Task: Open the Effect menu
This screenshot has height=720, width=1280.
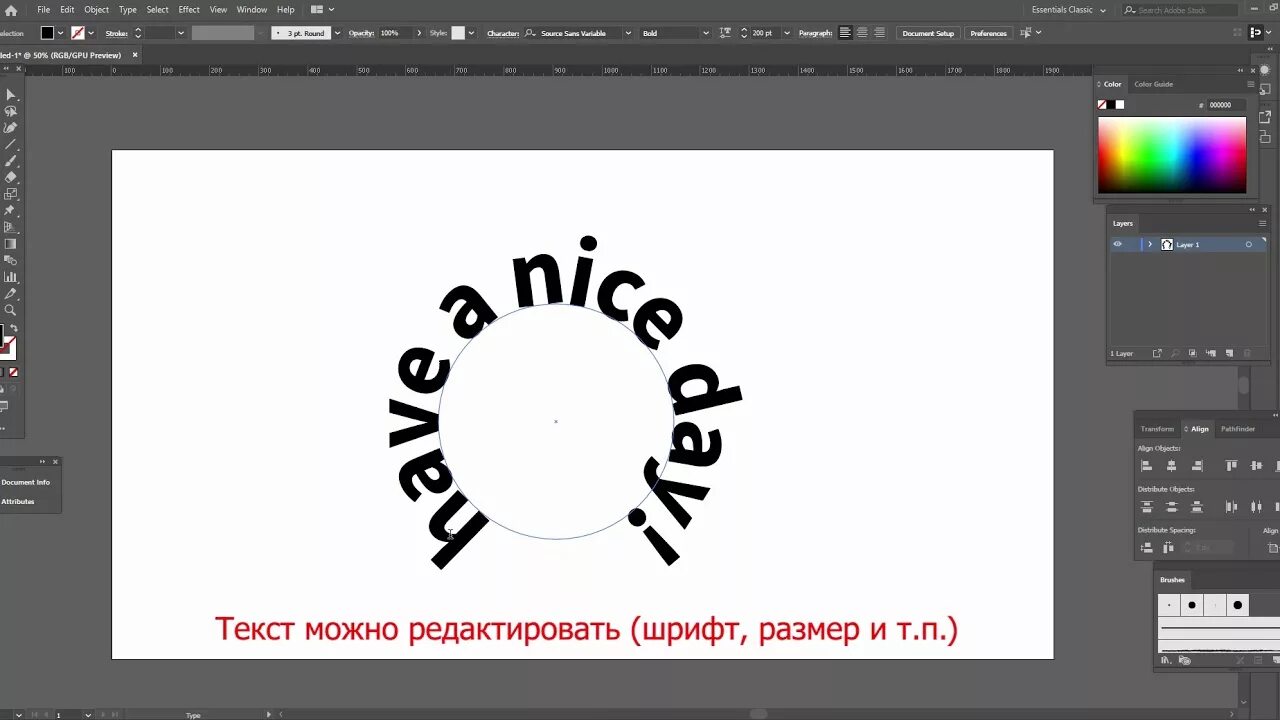Action: coord(189,10)
